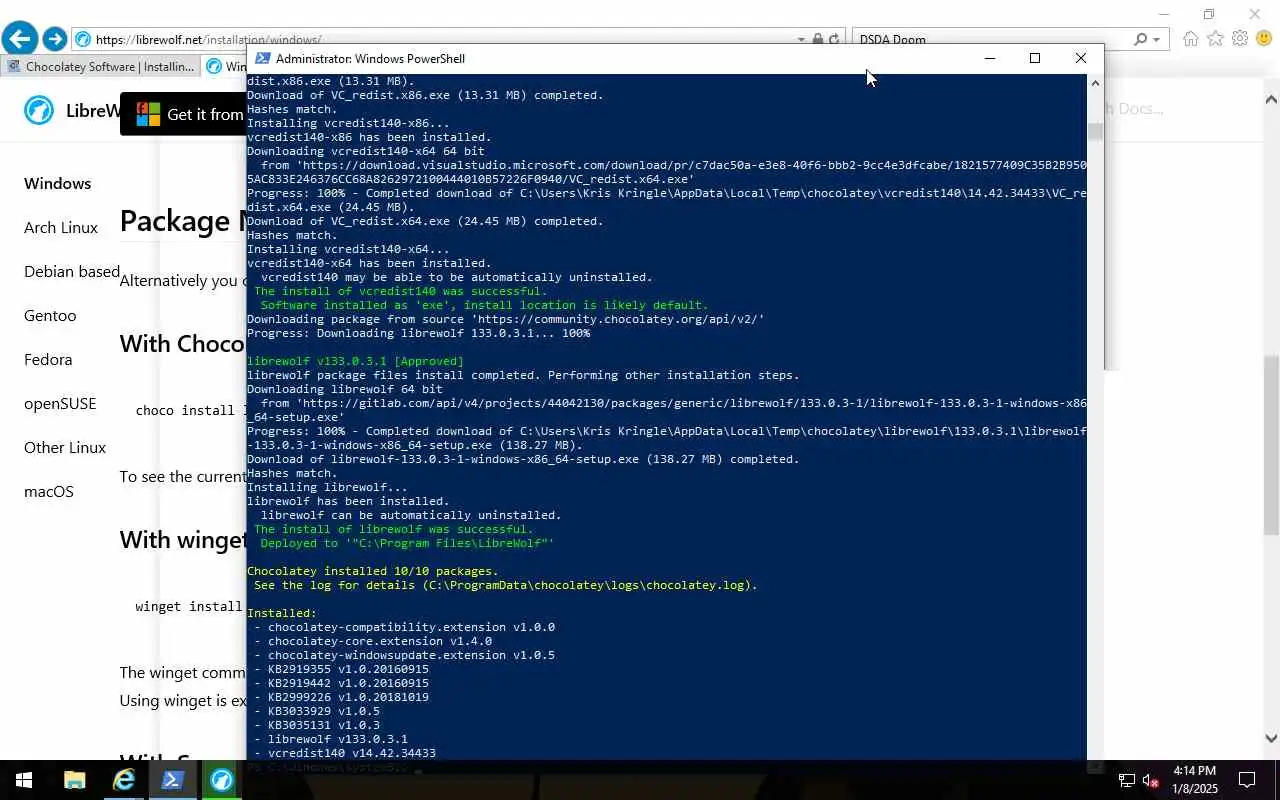Click the 'vcredist140 v14.42.34433' entry
This screenshot has height=800, width=1280.
pyautogui.click(x=352, y=753)
